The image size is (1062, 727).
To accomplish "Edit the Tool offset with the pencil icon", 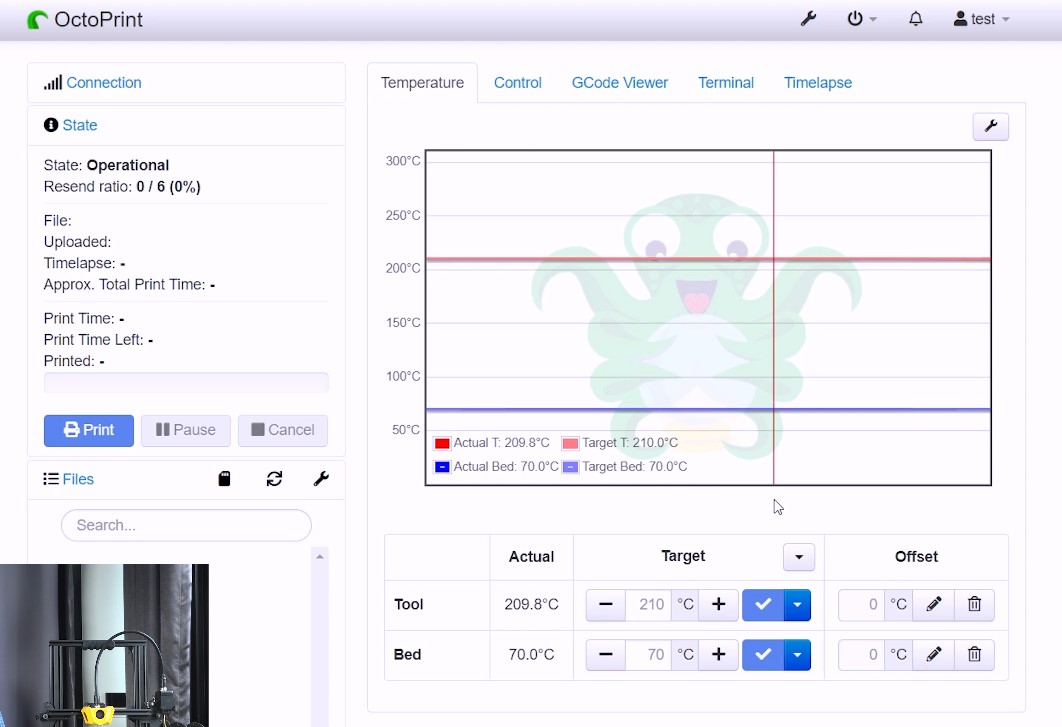I will [x=933, y=604].
